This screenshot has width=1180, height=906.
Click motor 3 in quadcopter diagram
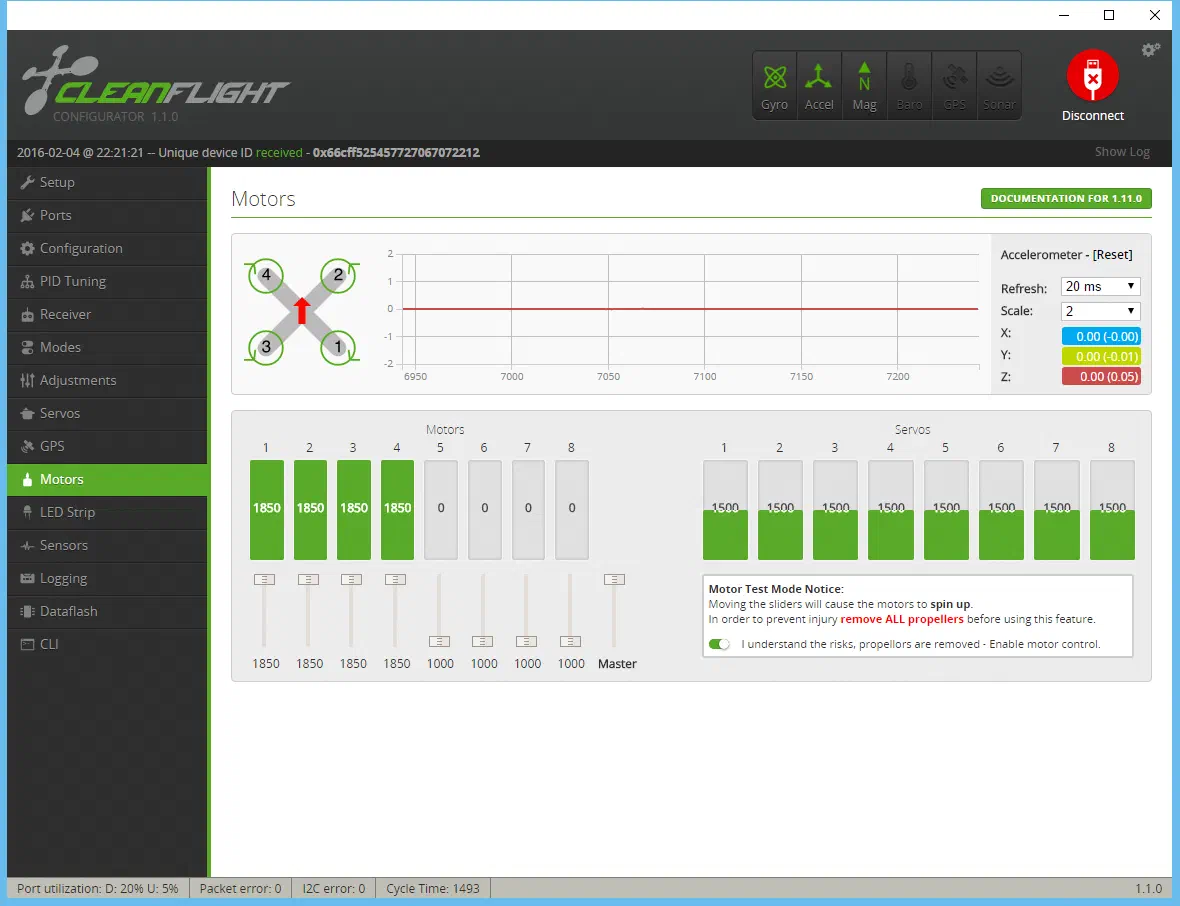point(266,347)
